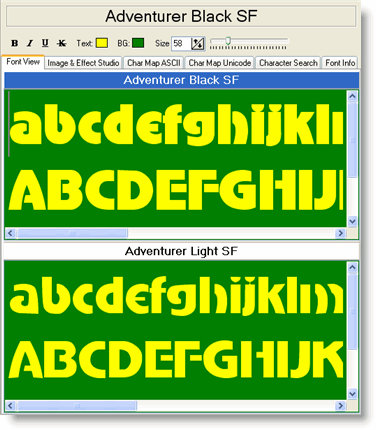The image size is (376, 430).
Task: Open the yellow Text color swatch
Action: click(x=102, y=43)
